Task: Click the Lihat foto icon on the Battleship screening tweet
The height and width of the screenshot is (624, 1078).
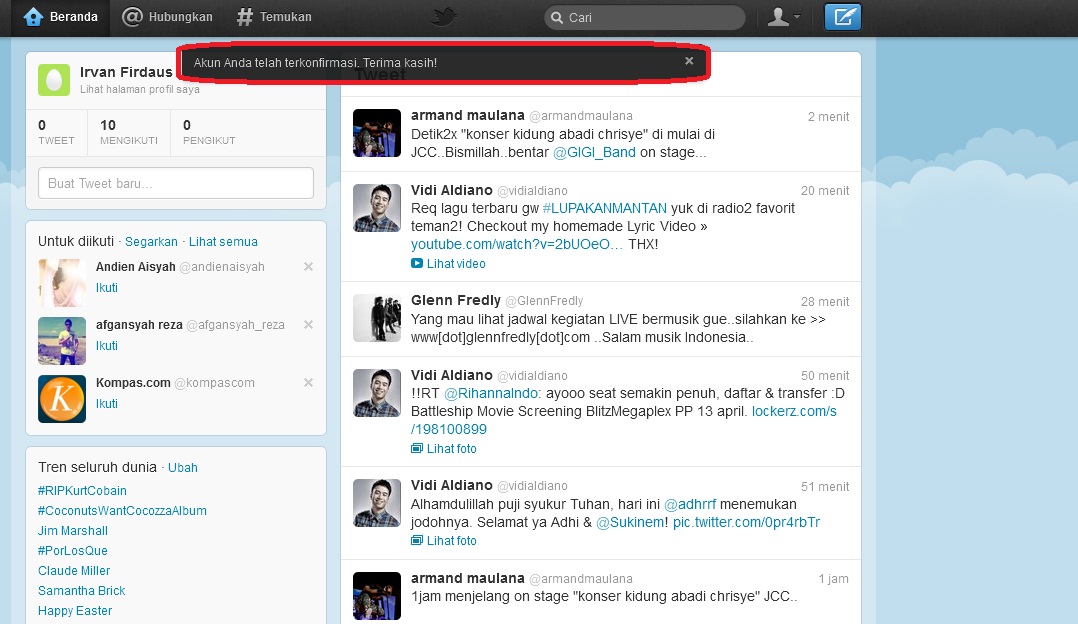Action: (418, 448)
